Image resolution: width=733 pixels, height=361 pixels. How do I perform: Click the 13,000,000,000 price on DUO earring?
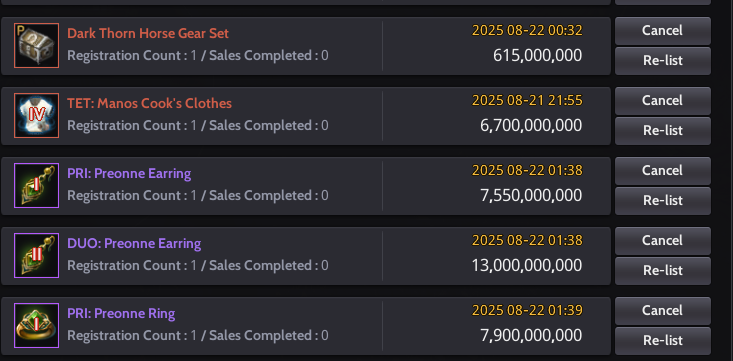(527, 266)
